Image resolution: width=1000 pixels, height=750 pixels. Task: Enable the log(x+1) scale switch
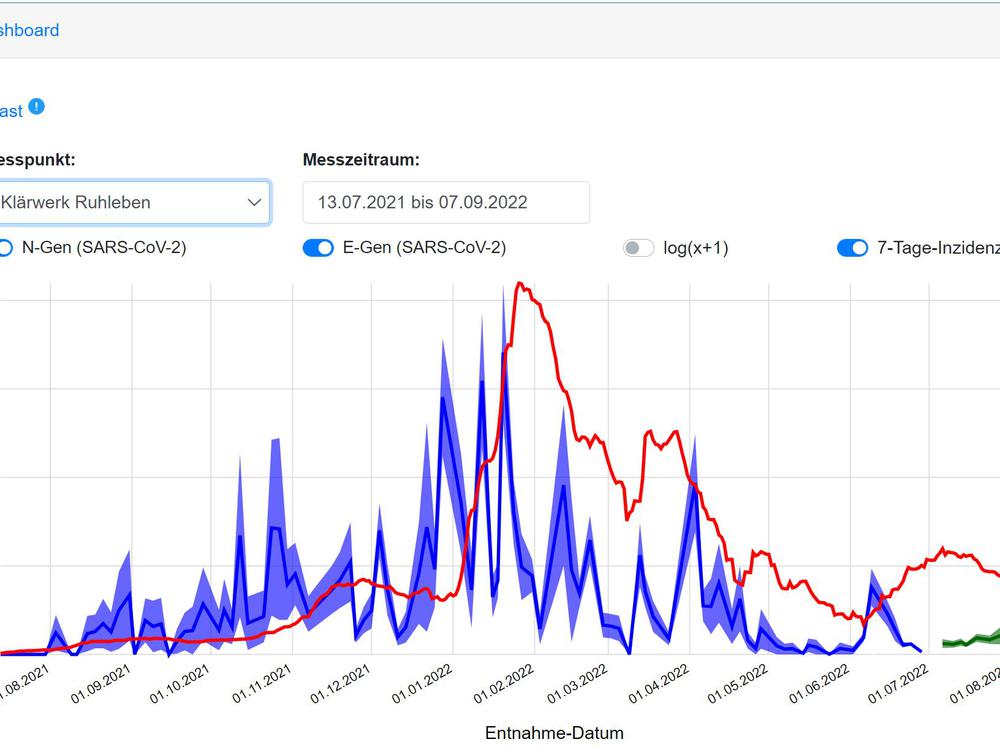coord(638,248)
